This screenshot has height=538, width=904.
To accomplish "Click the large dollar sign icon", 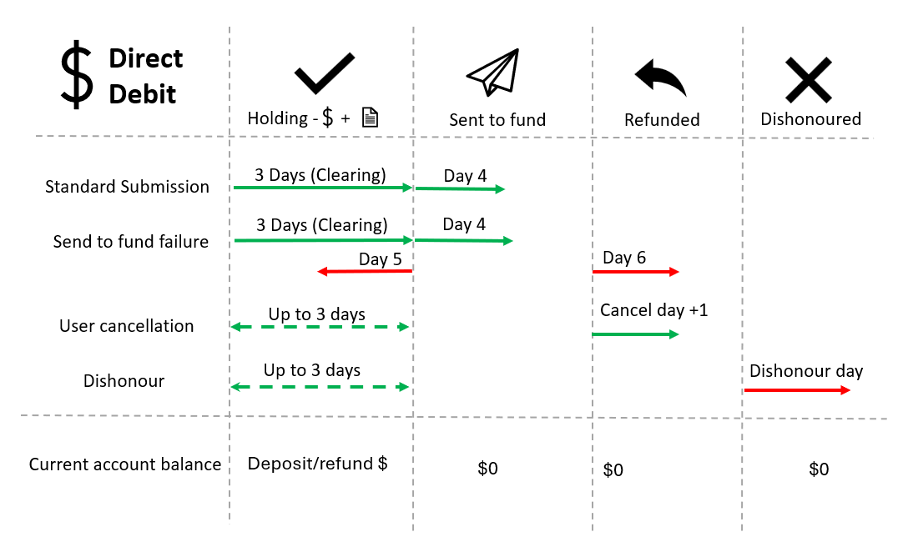I will pos(77,74).
